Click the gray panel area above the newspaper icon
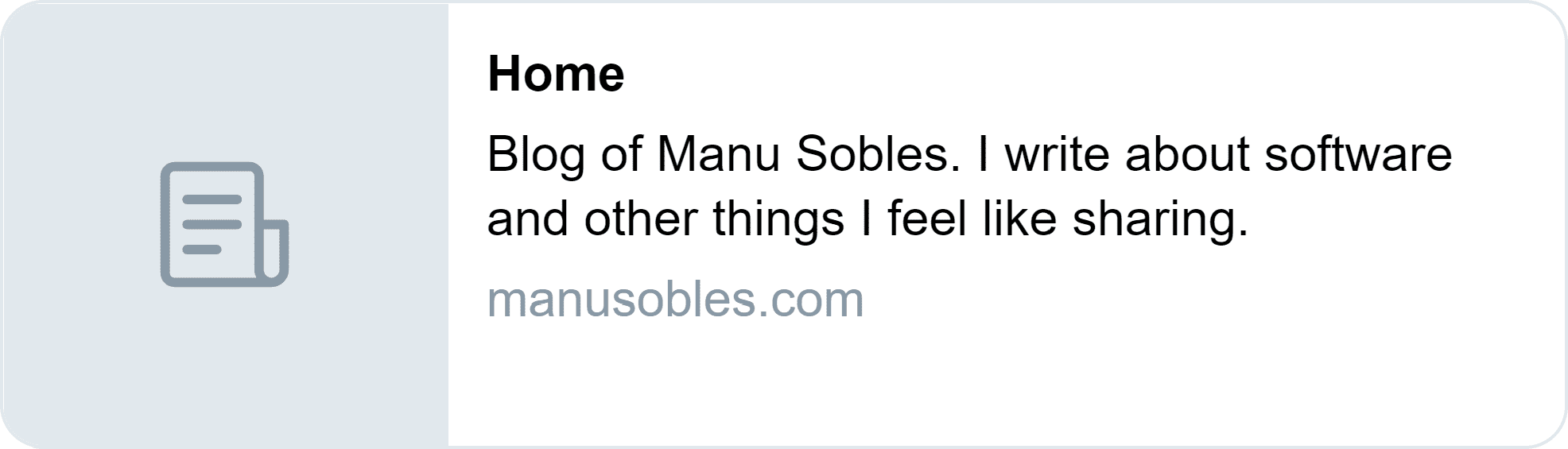The width and height of the screenshot is (1568, 449). tap(225, 79)
